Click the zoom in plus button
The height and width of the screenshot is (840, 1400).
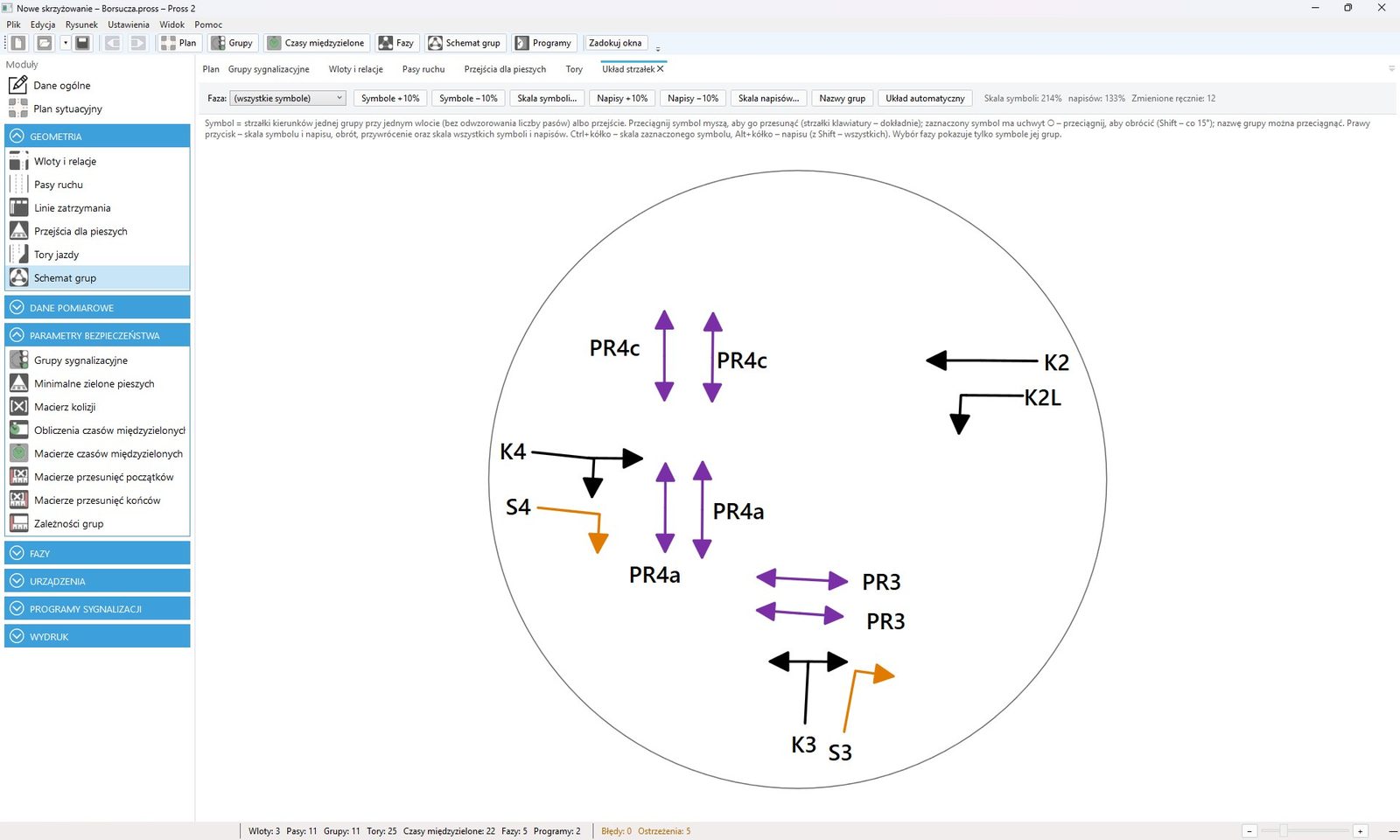[1360, 831]
